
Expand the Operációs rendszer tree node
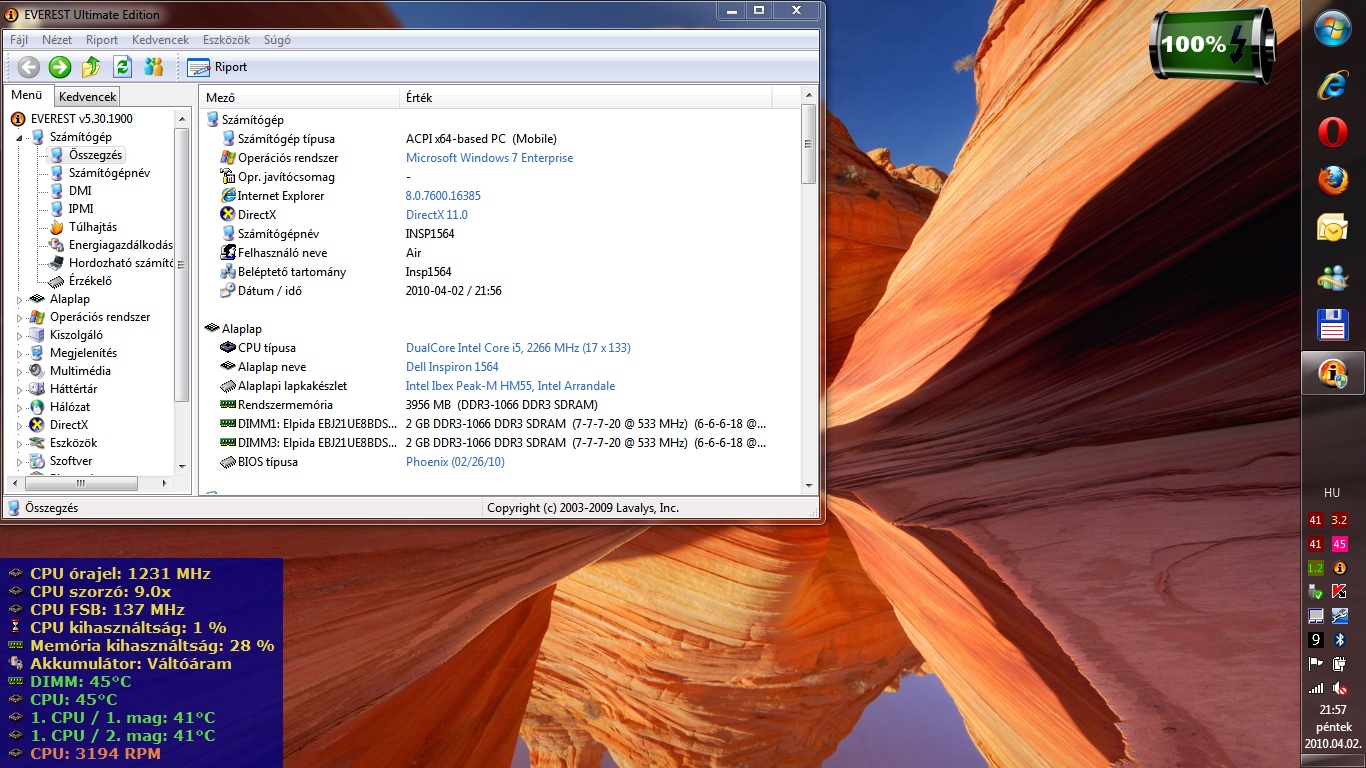click(20, 317)
